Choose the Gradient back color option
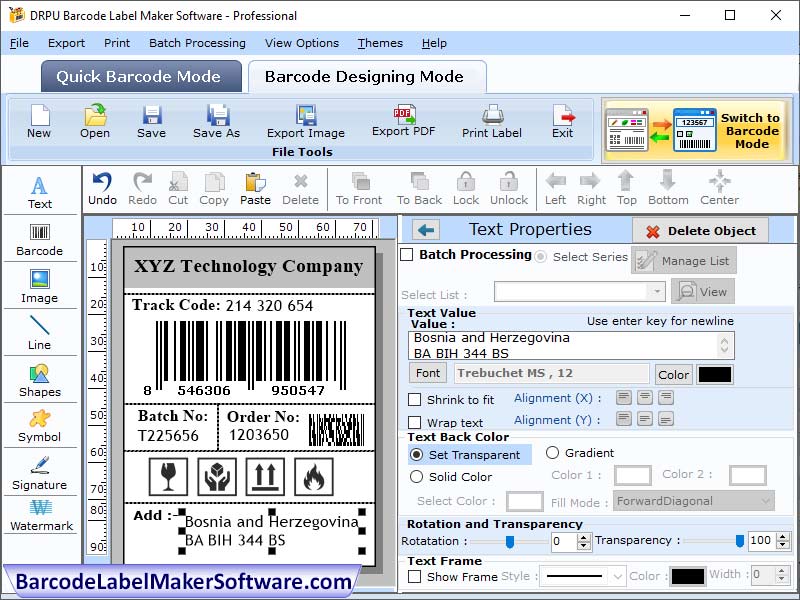 (x=553, y=453)
